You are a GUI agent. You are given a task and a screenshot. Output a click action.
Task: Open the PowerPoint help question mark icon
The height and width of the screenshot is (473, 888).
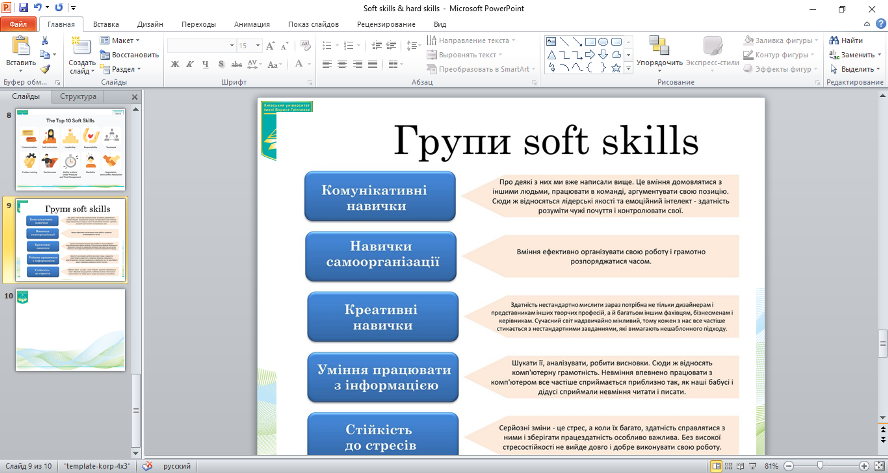pos(879,22)
